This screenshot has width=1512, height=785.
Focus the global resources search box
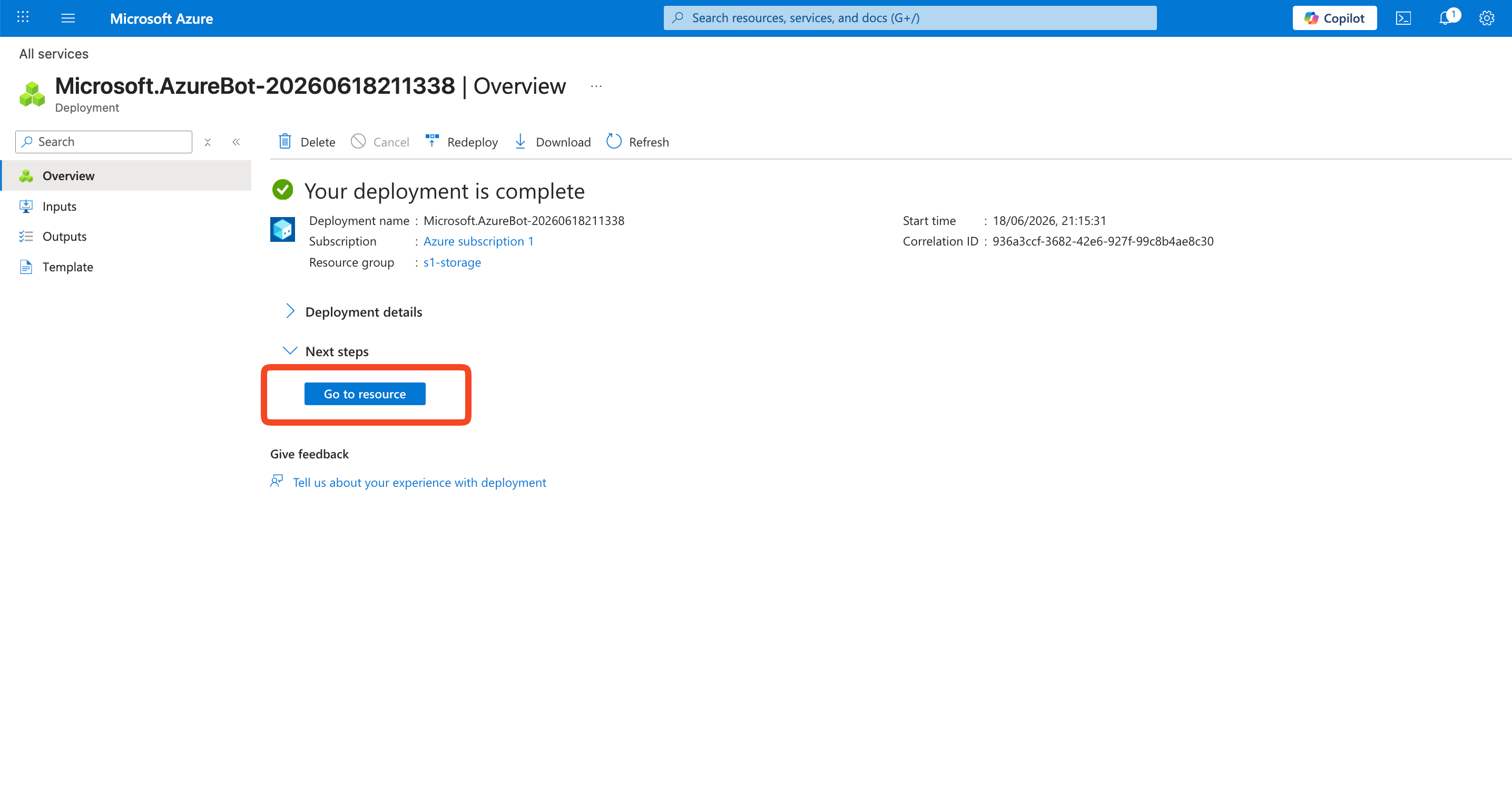point(910,18)
